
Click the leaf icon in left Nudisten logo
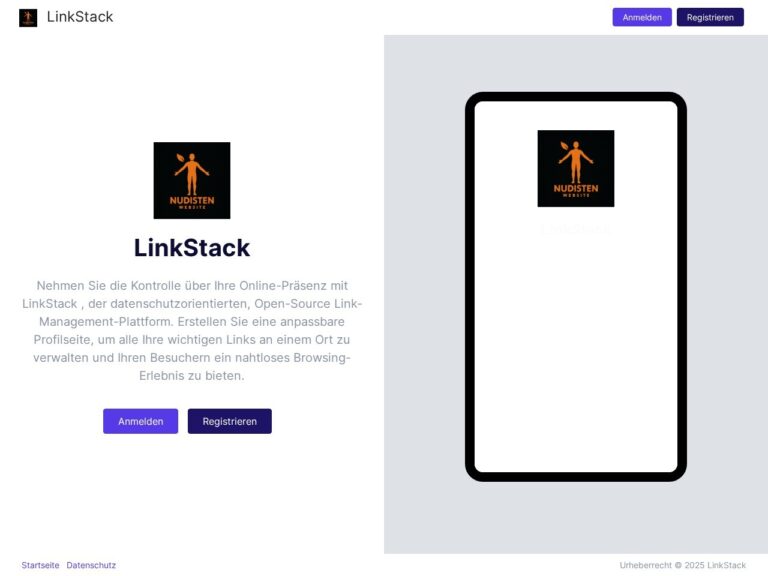[180, 158]
